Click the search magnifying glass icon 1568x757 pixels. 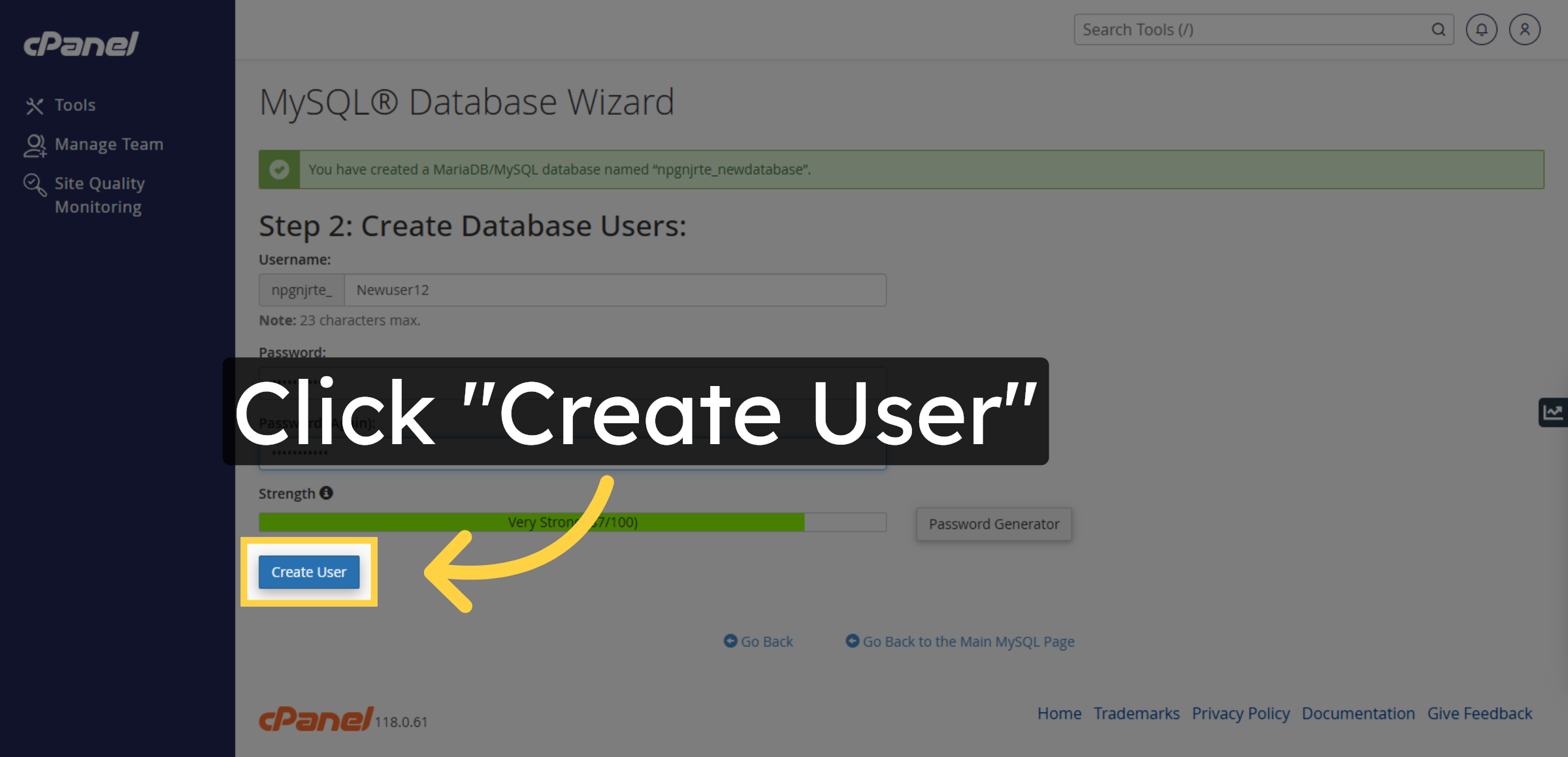click(1439, 29)
